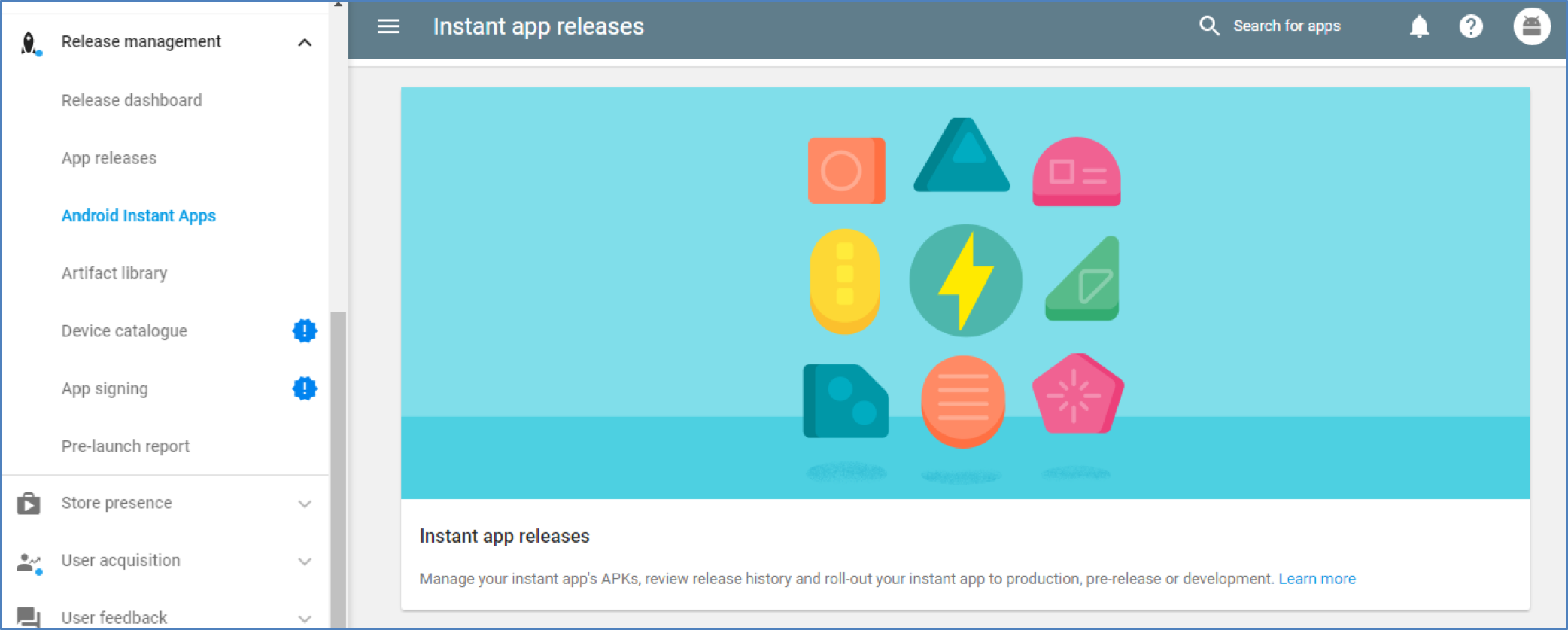Open the Artifact library page

click(114, 274)
